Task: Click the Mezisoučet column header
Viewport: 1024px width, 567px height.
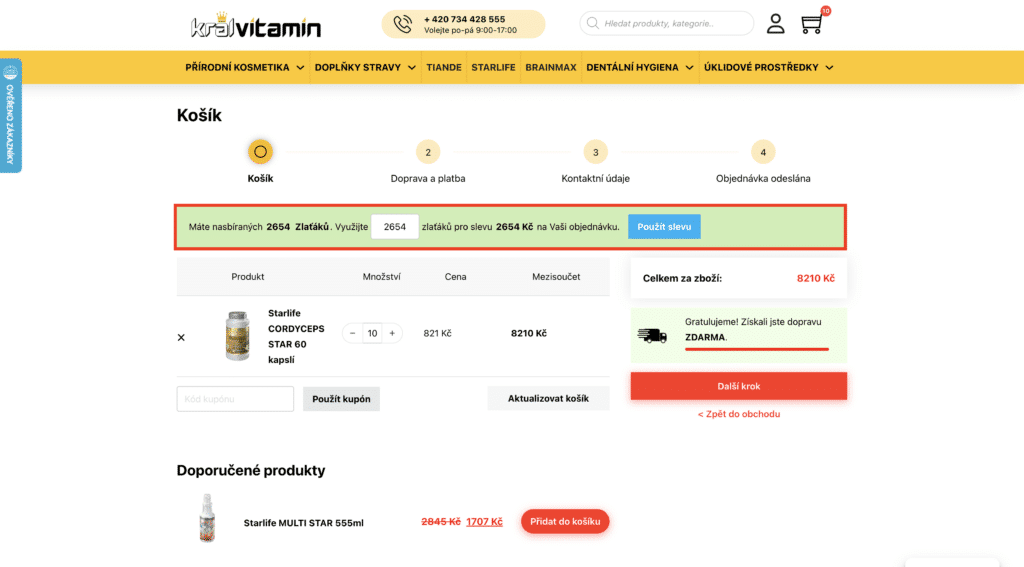Action: [556, 277]
